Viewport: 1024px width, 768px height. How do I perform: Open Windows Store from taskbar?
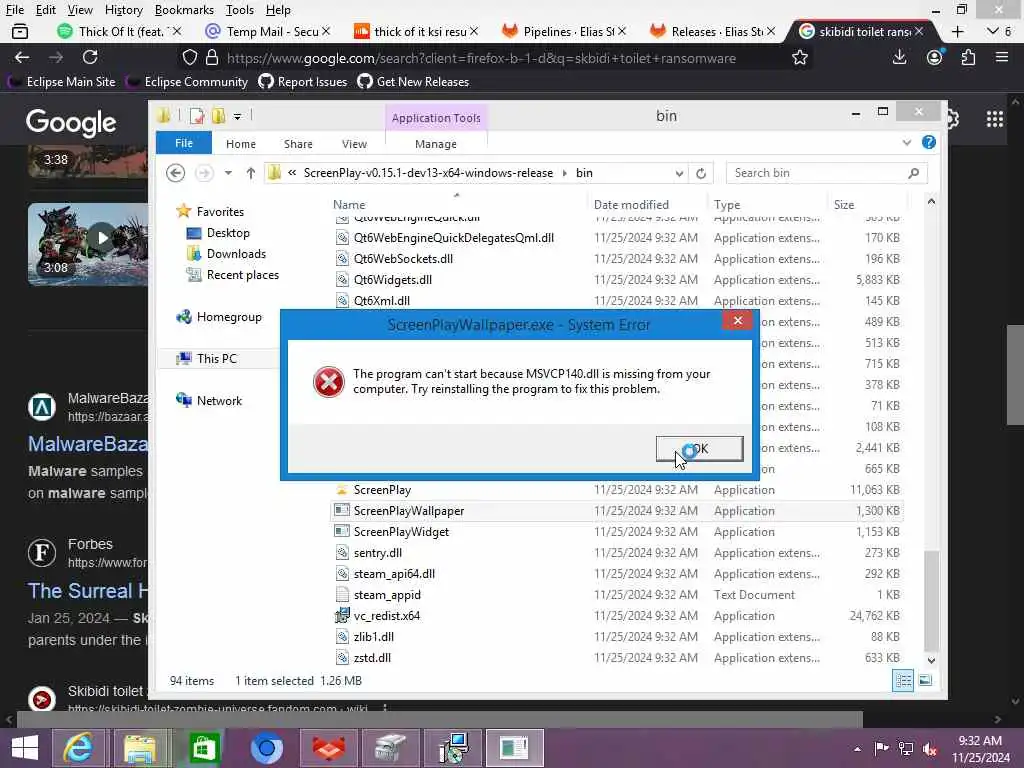203,748
